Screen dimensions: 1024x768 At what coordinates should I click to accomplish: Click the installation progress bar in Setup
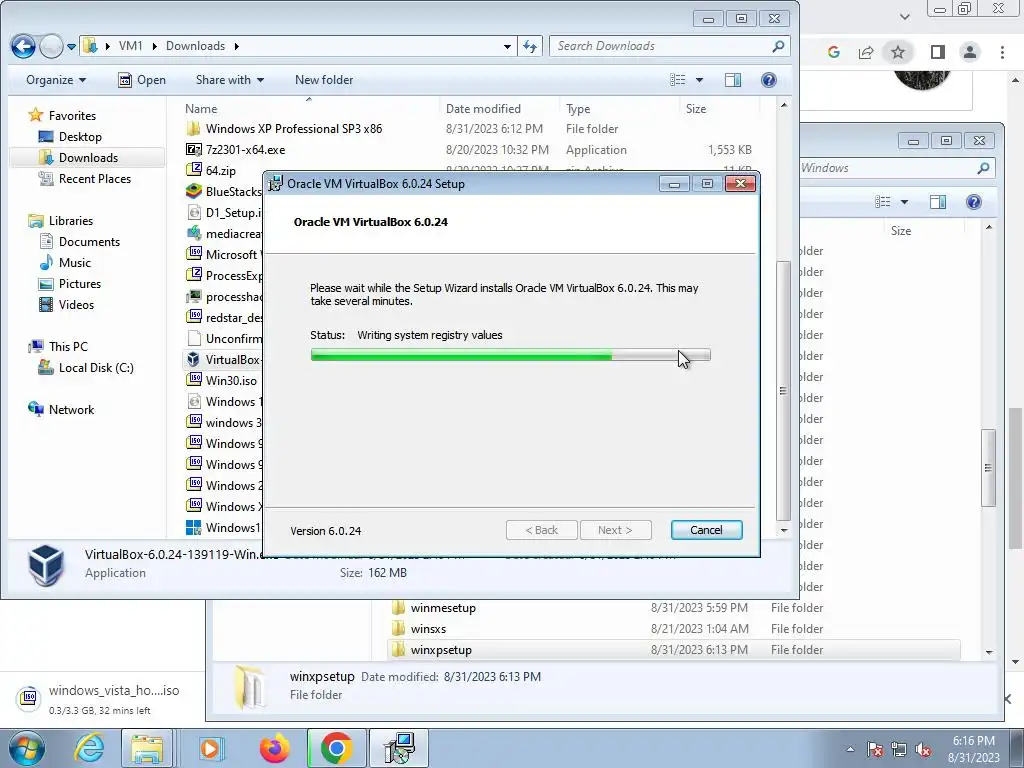pos(510,355)
